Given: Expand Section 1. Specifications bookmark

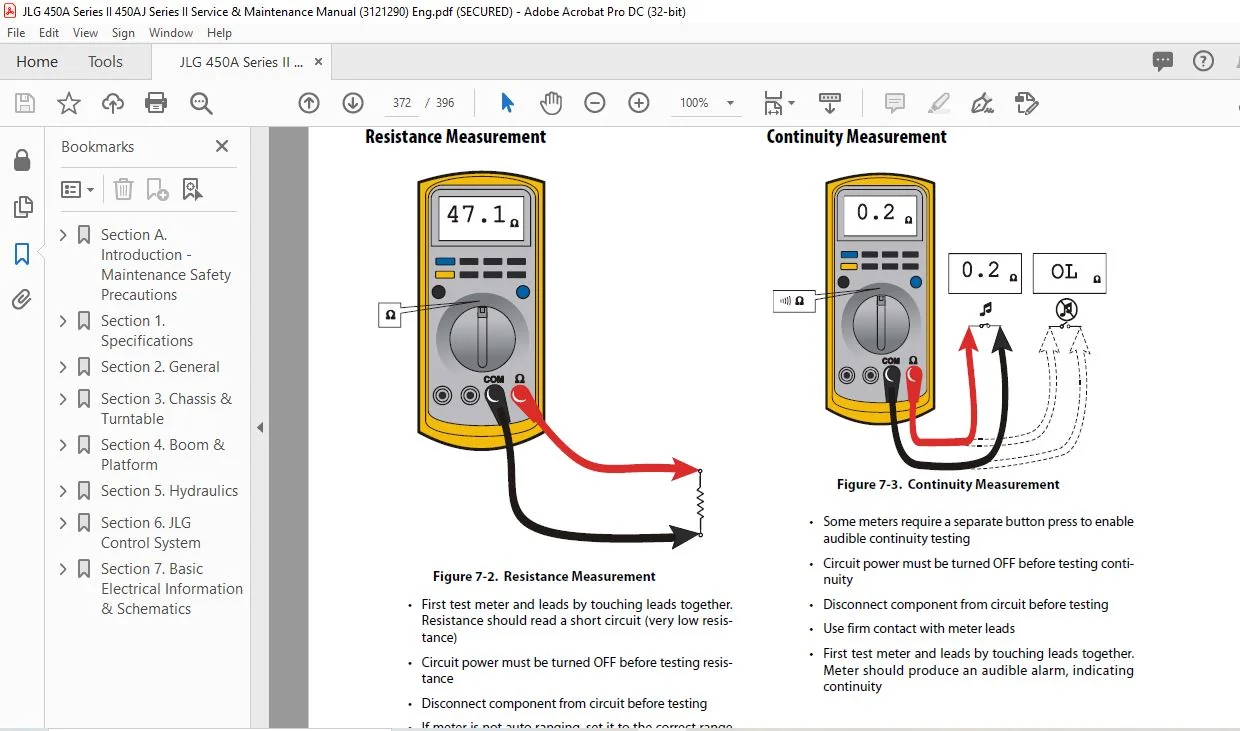Looking at the screenshot, I should click(x=64, y=321).
